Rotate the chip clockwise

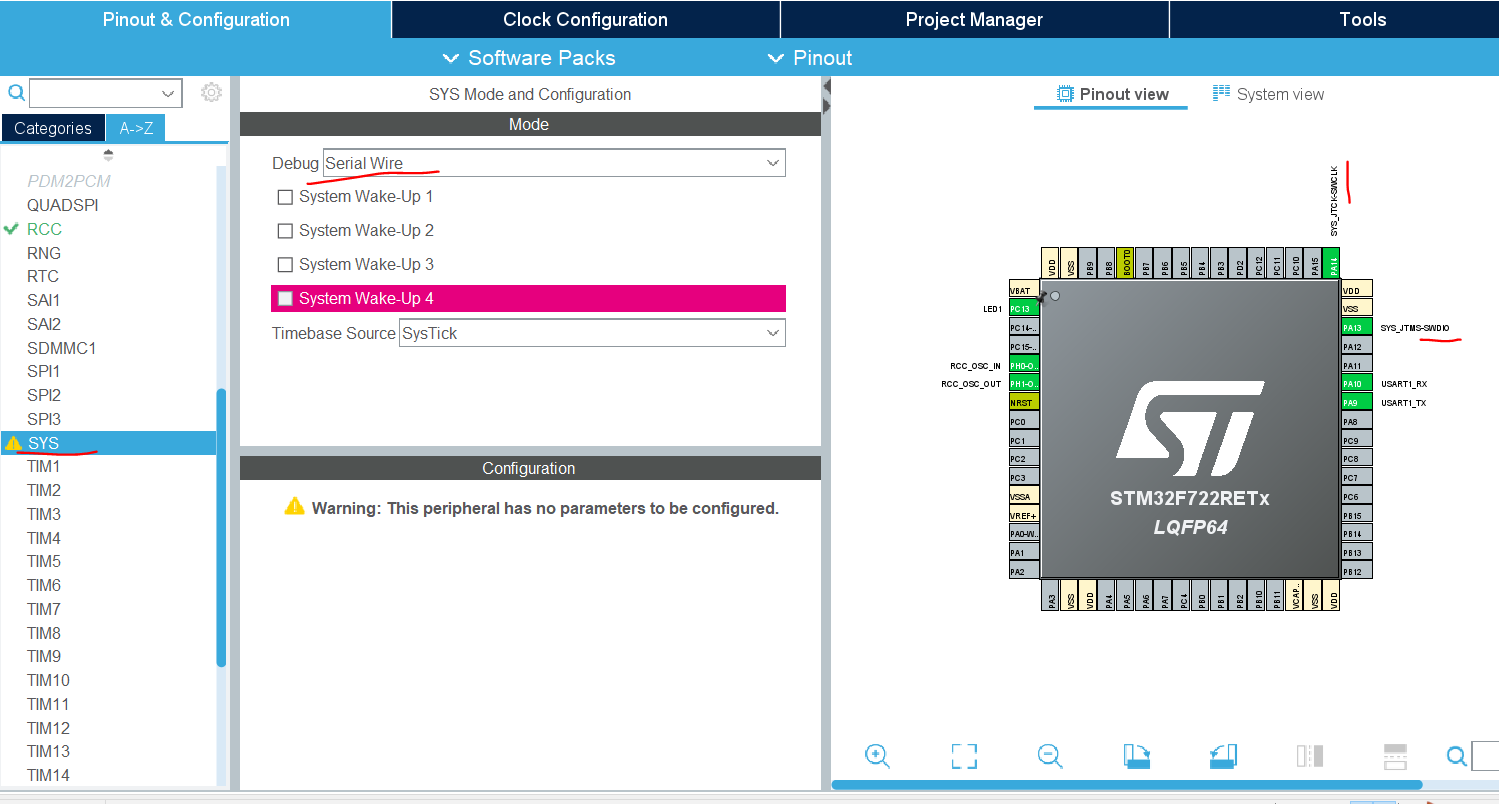tap(1136, 756)
